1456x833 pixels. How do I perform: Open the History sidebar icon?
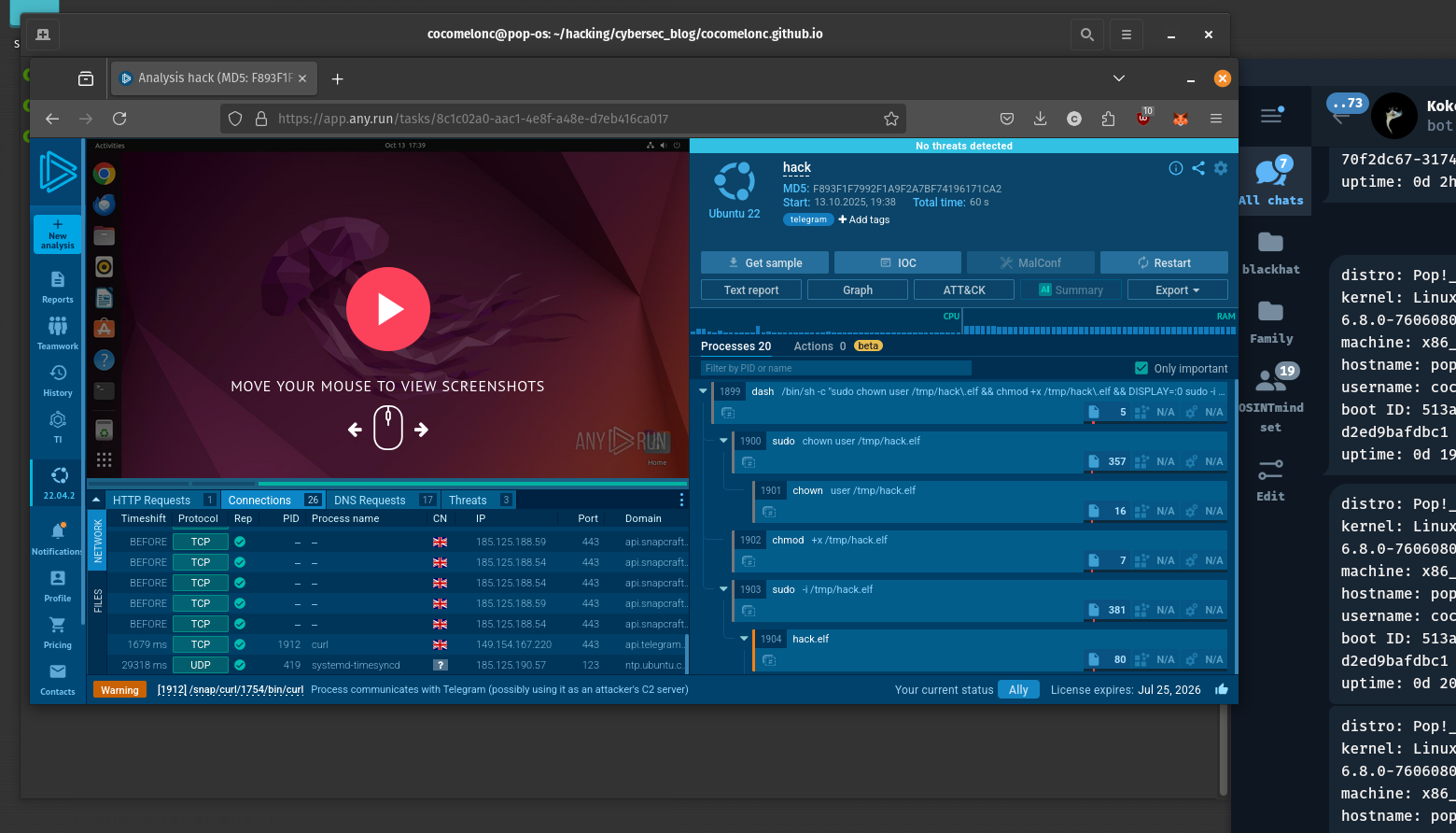(57, 379)
